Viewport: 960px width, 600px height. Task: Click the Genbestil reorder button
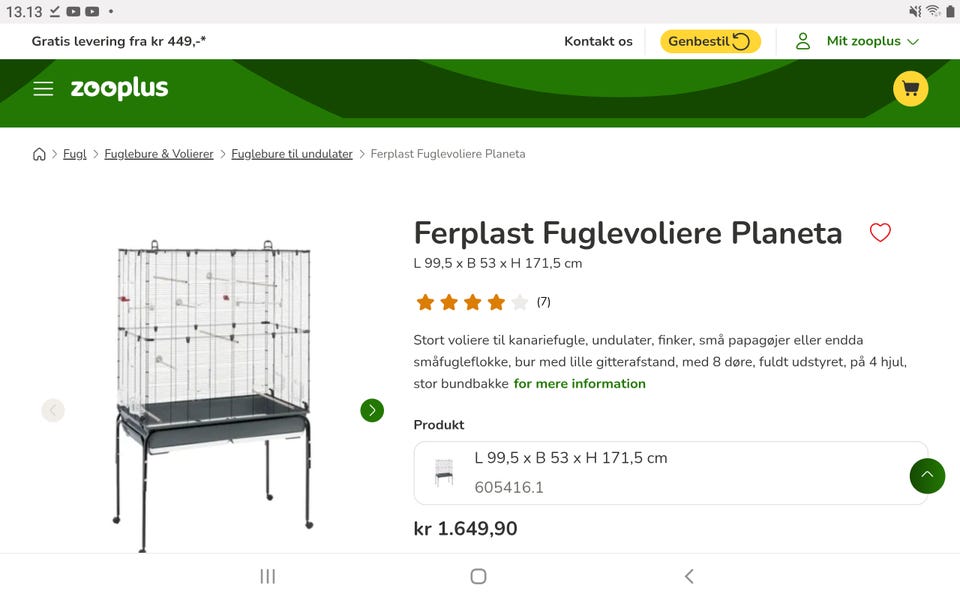click(710, 41)
